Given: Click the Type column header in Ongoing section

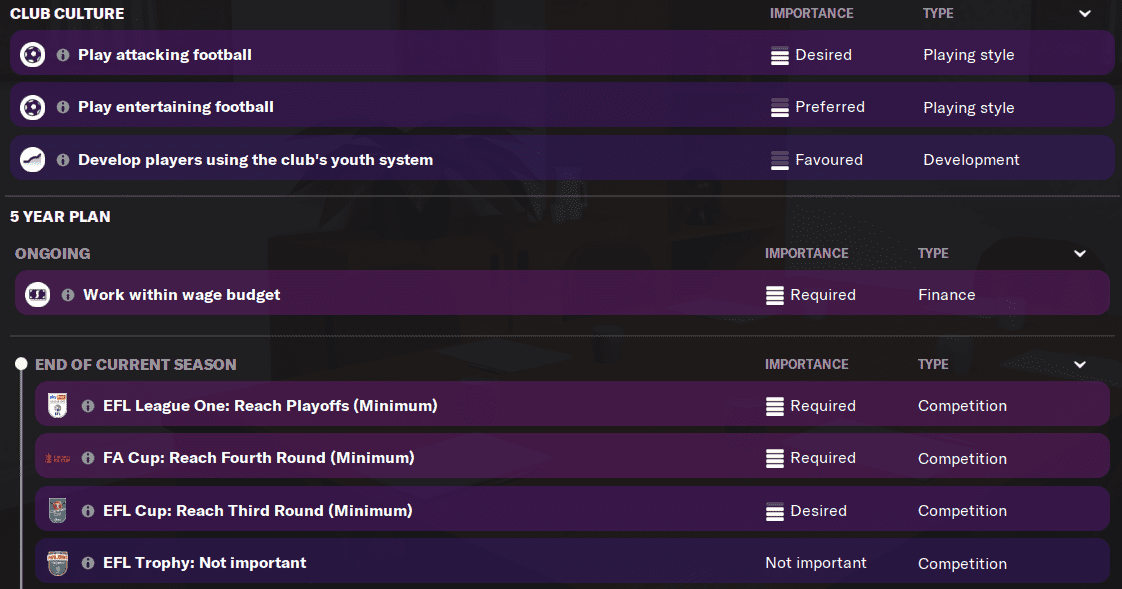Looking at the screenshot, I should click(932, 254).
